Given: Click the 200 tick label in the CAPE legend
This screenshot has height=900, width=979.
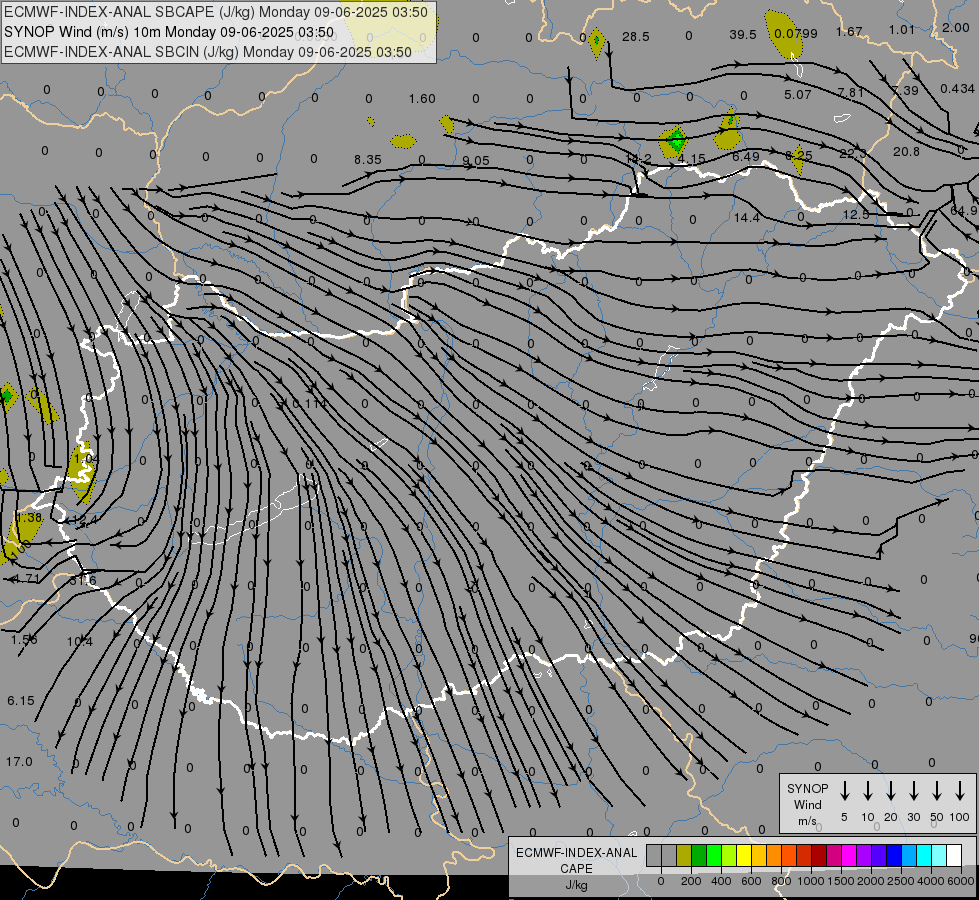Looking at the screenshot, I should pyautogui.click(x=691, y=881).
